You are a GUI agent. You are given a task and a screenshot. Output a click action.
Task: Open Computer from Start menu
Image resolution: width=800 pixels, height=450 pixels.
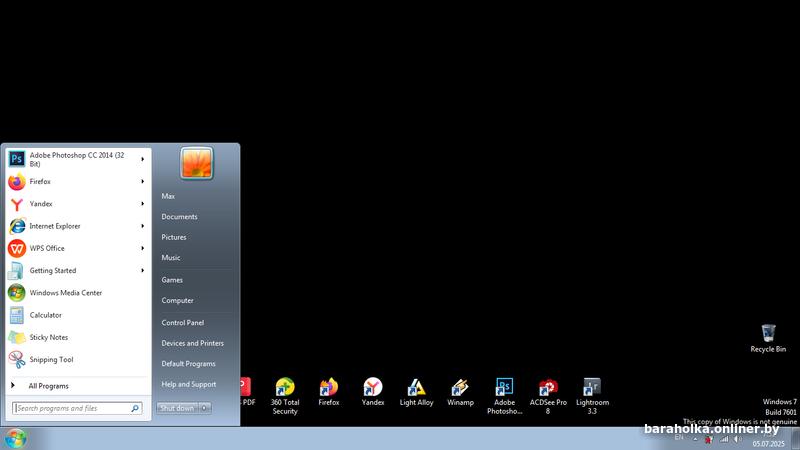177,301
